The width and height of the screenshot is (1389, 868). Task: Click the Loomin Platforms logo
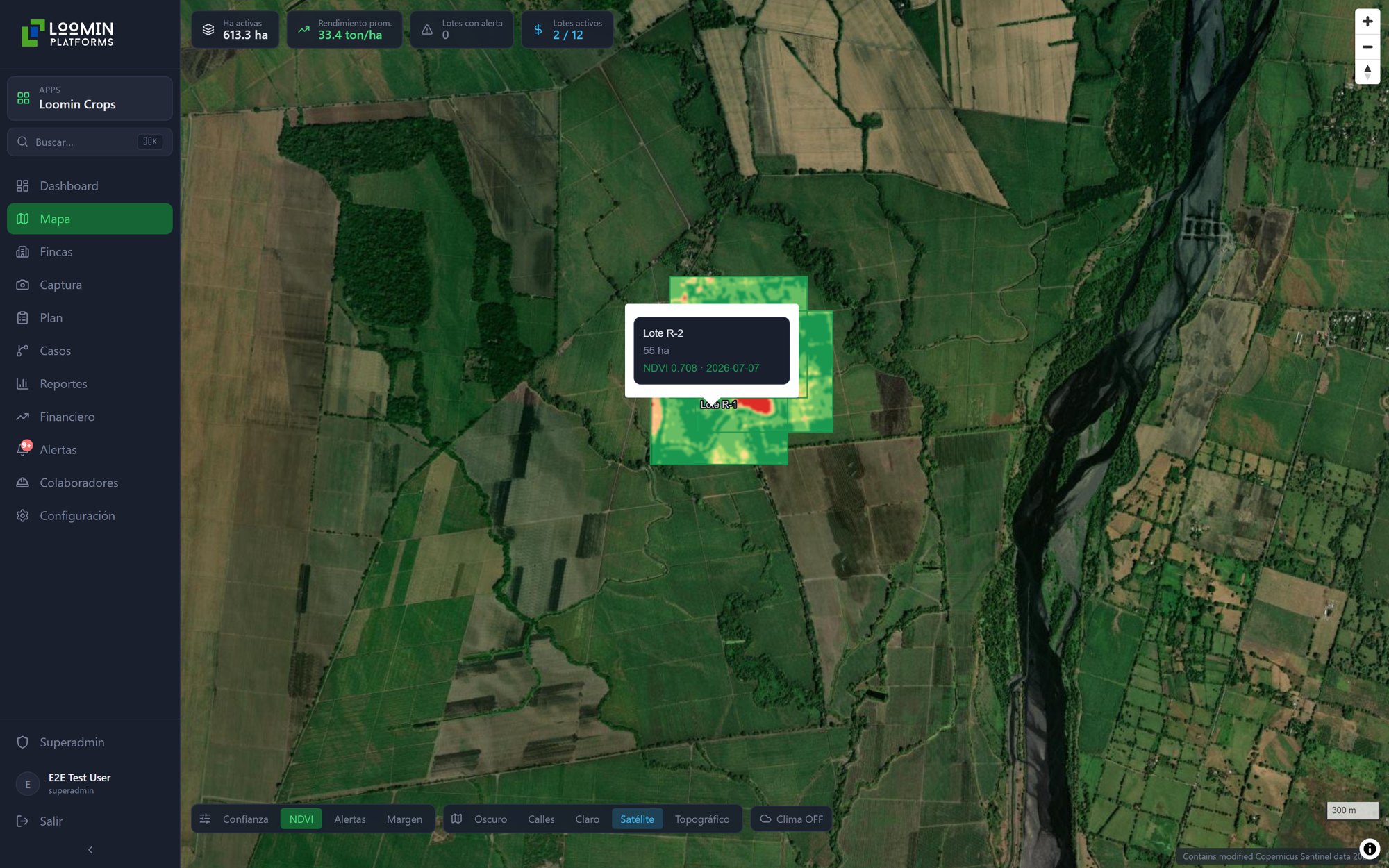[x=67, y=33]
